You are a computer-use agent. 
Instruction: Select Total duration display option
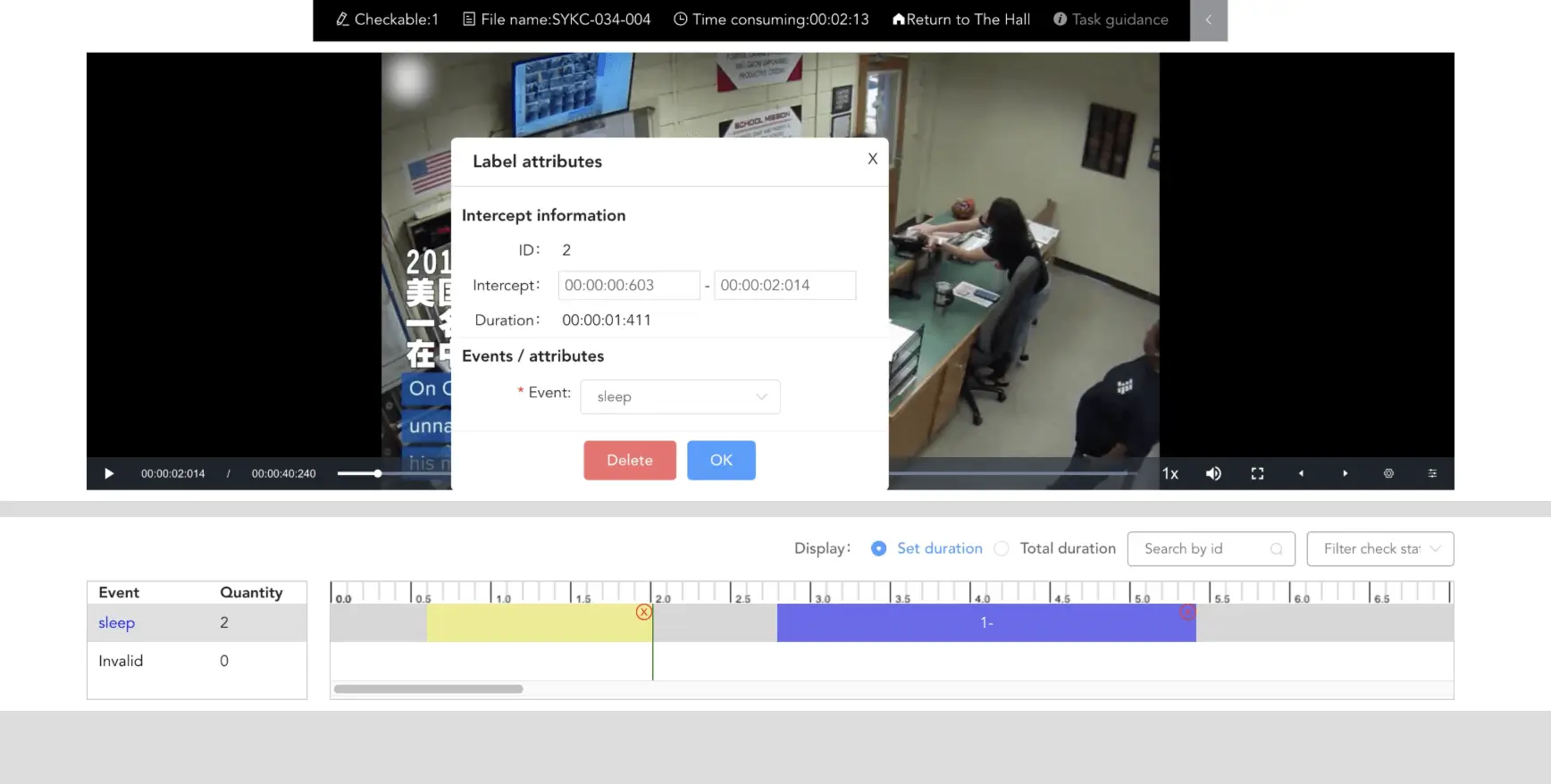click(x=1002, y=548)
